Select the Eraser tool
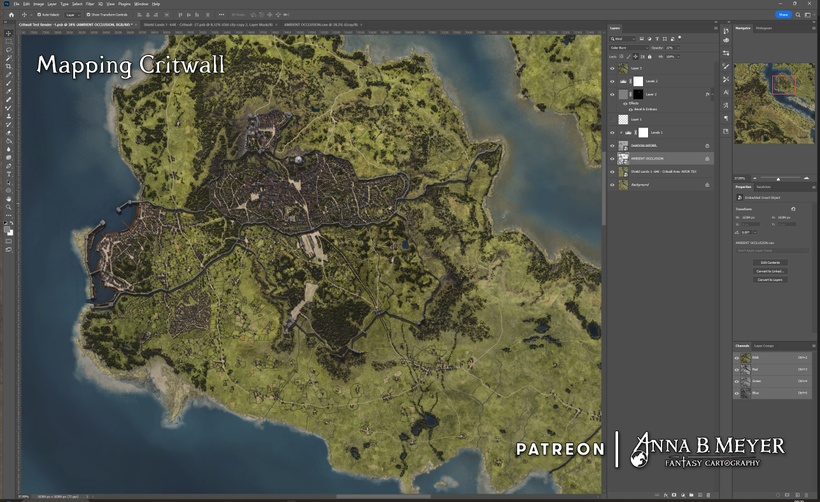Screen dimensions: 820x502 point(8,133)
